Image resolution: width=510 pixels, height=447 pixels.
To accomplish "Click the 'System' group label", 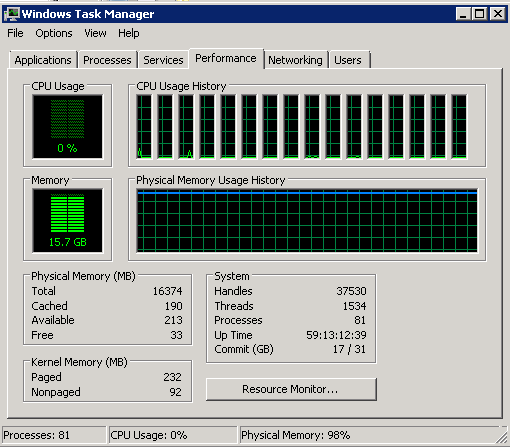I will [x=232, y=276].
